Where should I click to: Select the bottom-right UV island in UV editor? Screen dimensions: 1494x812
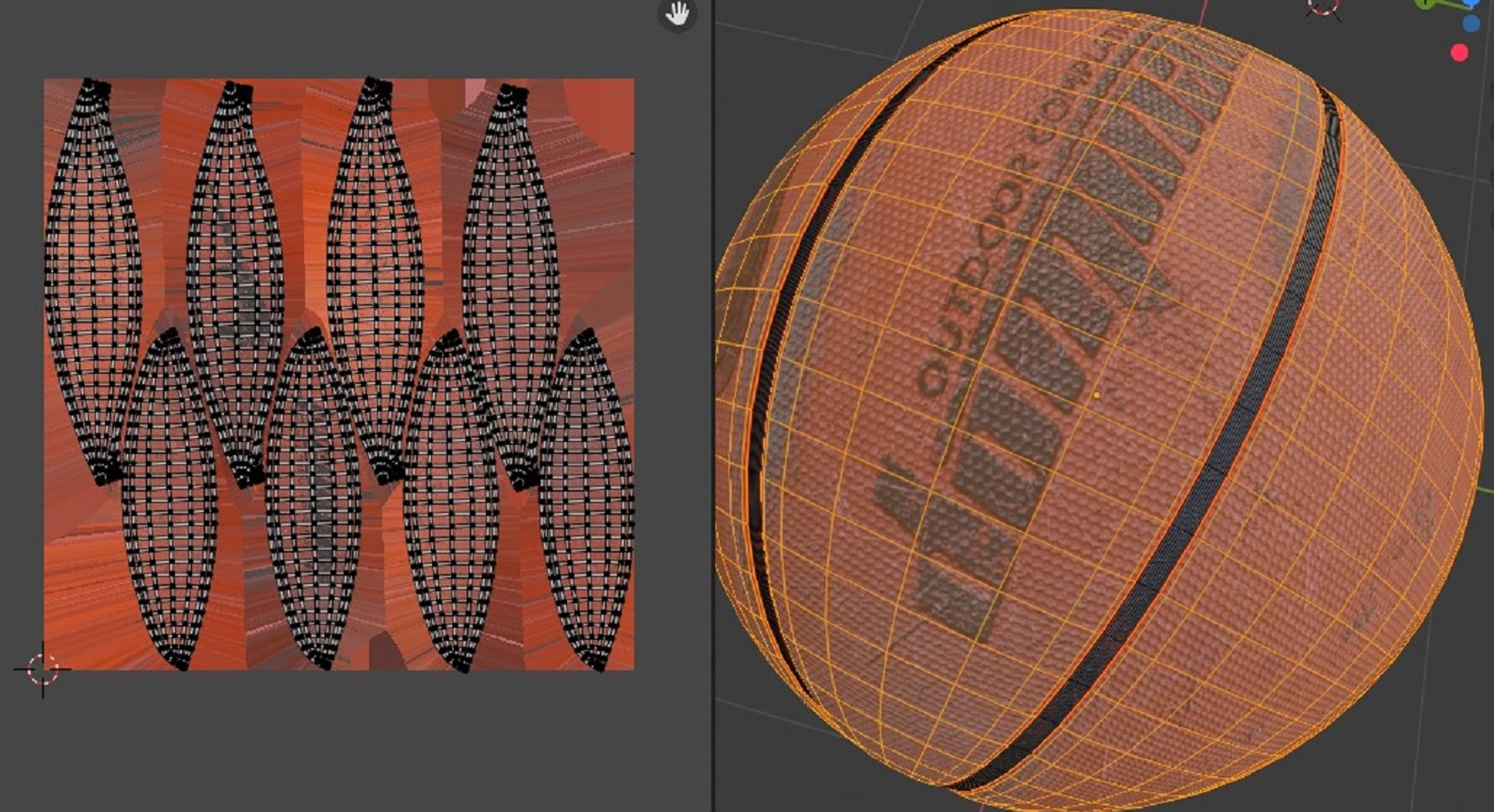point(586,498)
